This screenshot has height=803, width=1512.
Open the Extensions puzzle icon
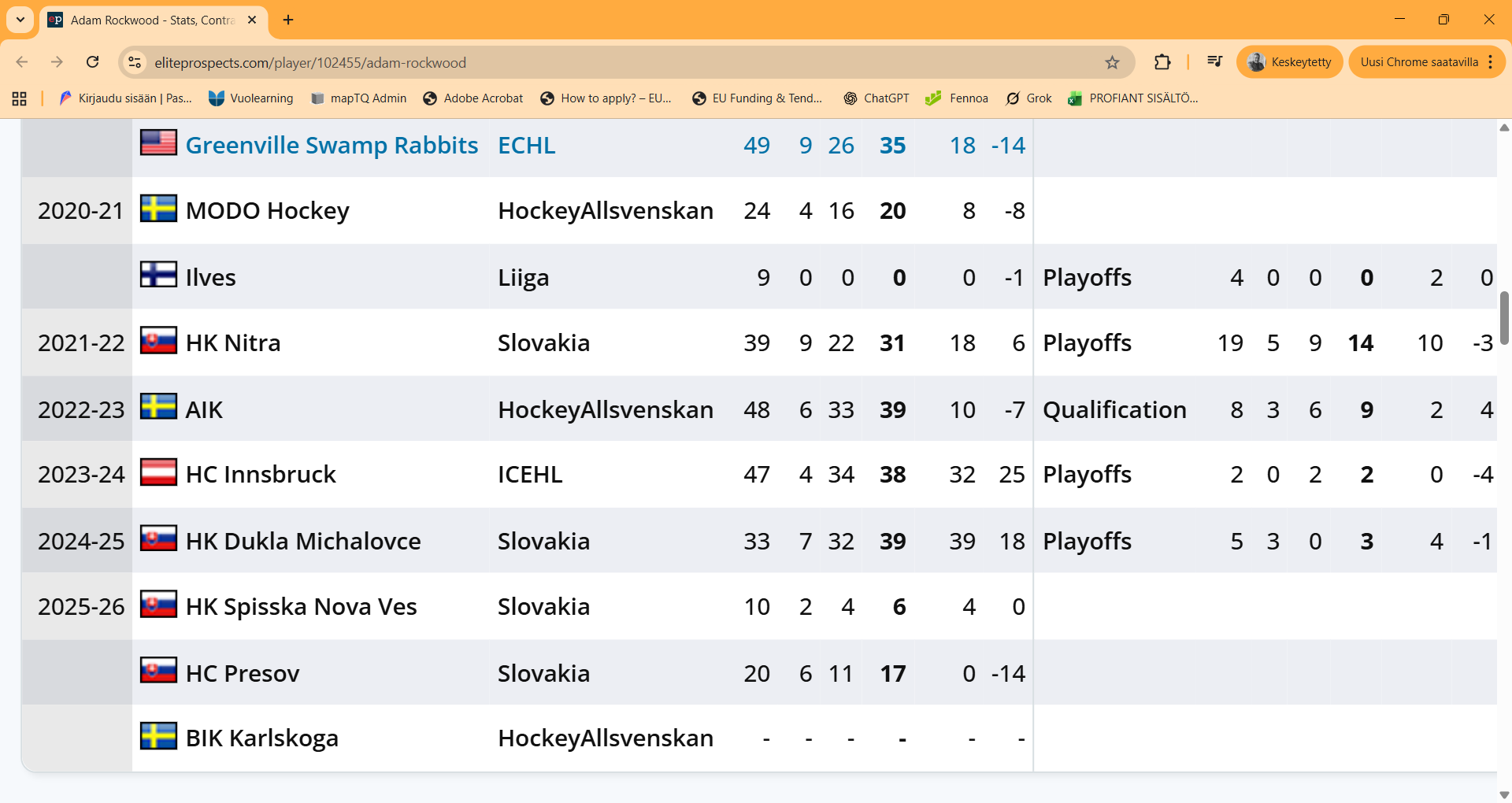pos(1162,62)
